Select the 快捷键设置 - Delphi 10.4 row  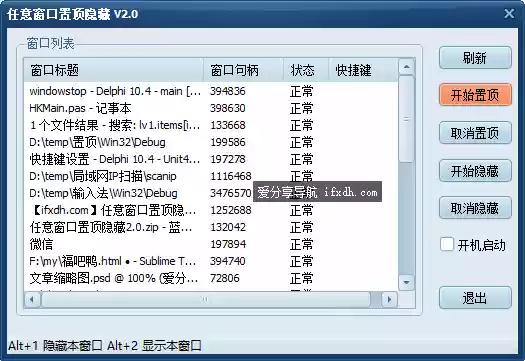(211, 159)
